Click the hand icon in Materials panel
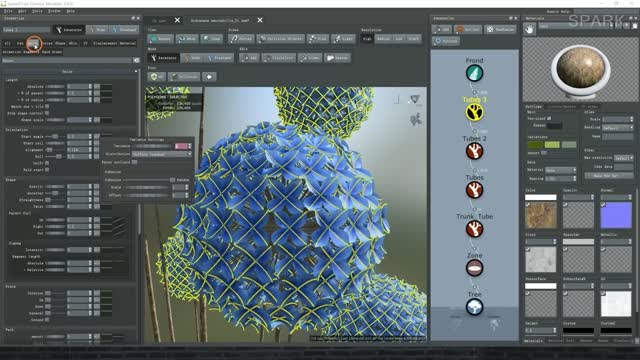640x360 pixels. click(529, 29)
